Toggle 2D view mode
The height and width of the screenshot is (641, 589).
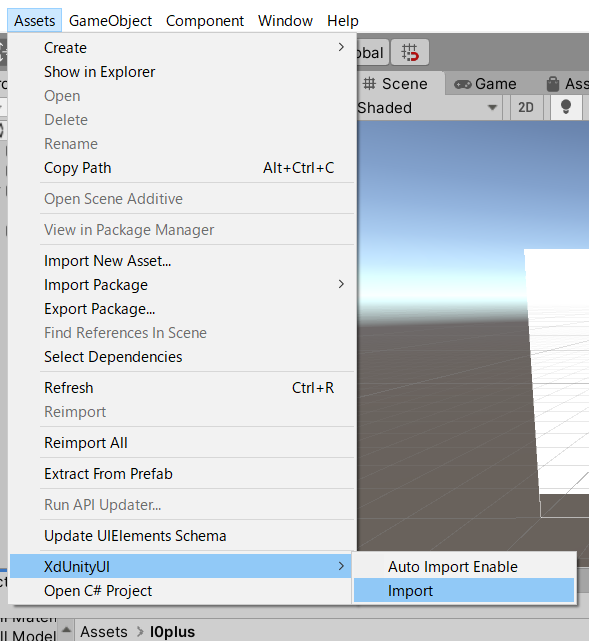pos(526,108)
